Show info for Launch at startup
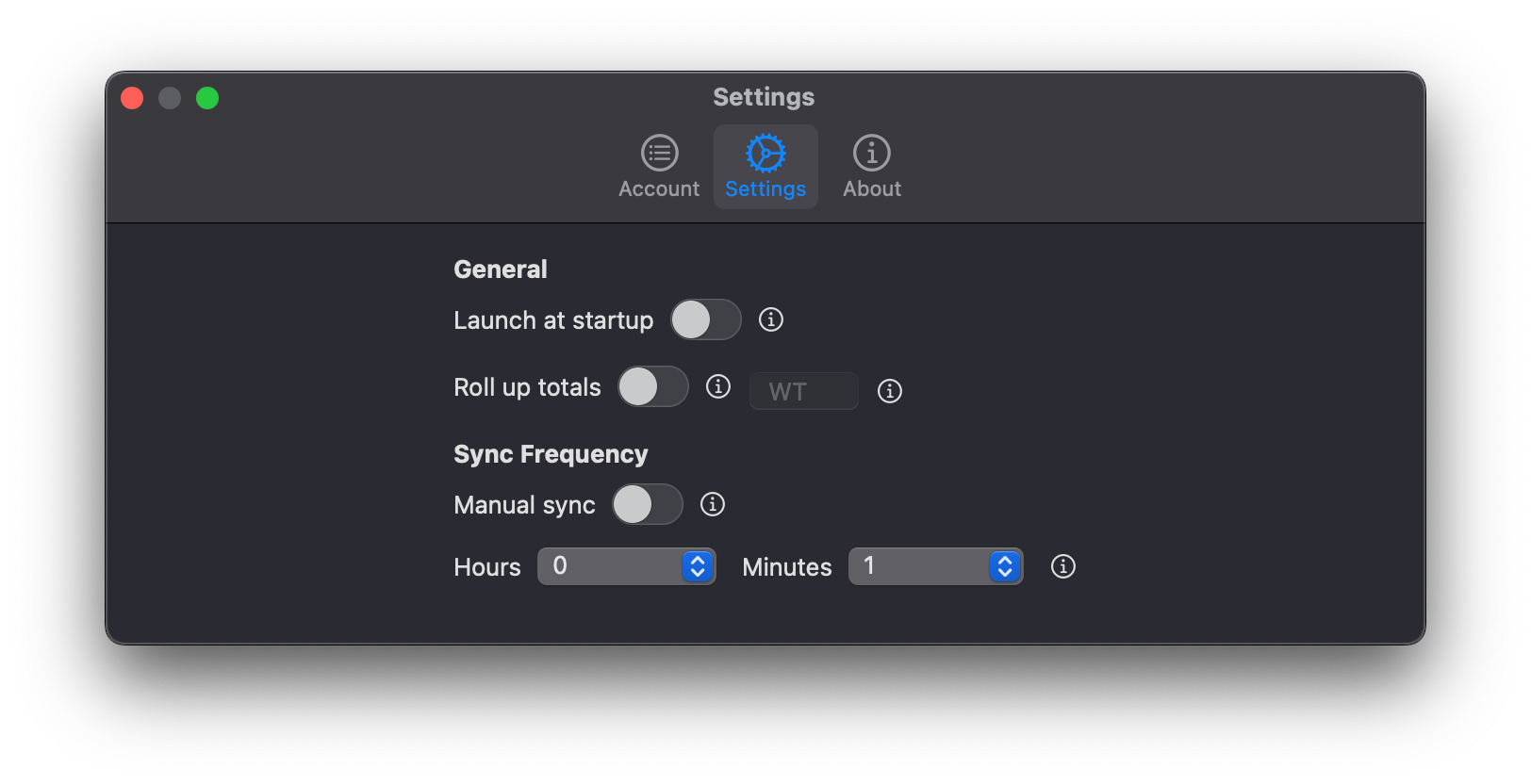This screenshot has width=1531, height=784. point(771,319)
